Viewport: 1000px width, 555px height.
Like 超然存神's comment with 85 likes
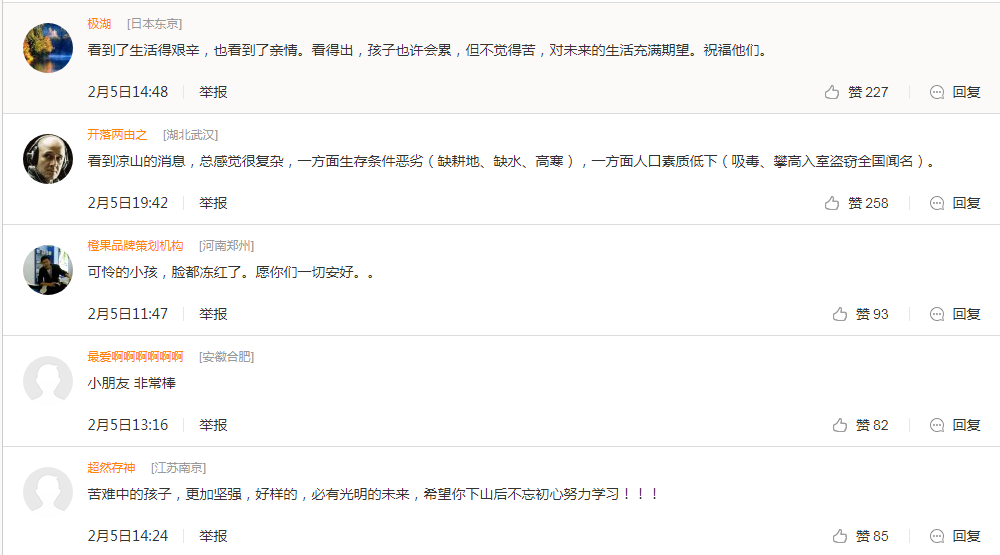(x=860, y=536)
